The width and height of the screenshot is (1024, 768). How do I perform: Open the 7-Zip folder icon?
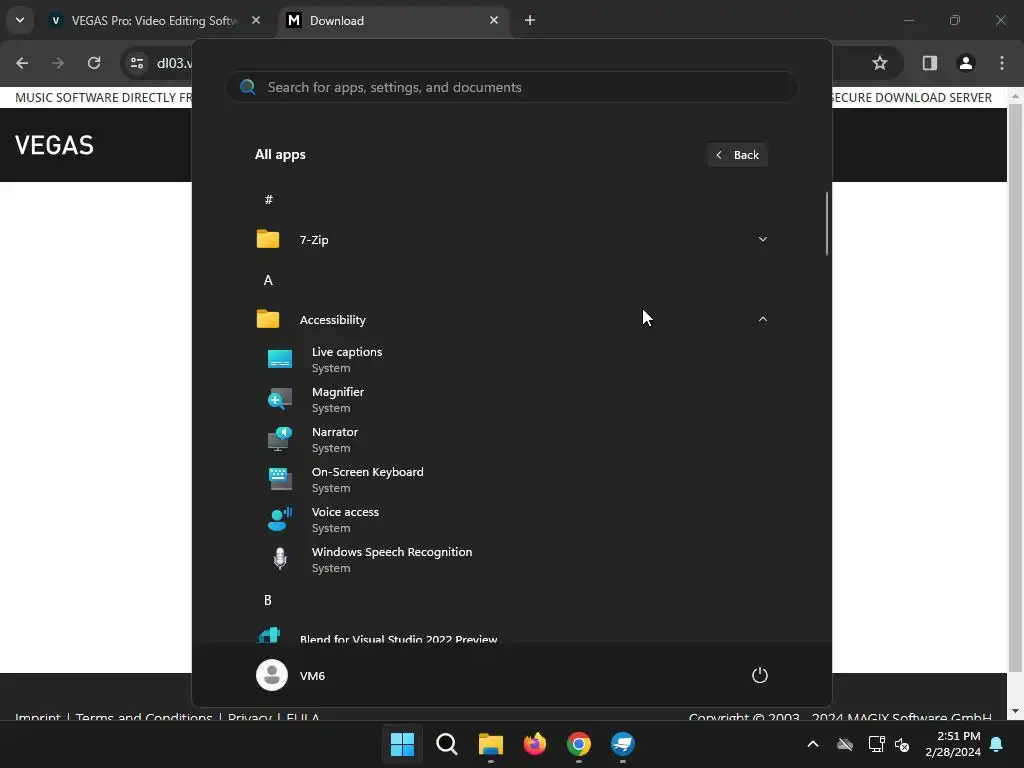click(268, 239)
